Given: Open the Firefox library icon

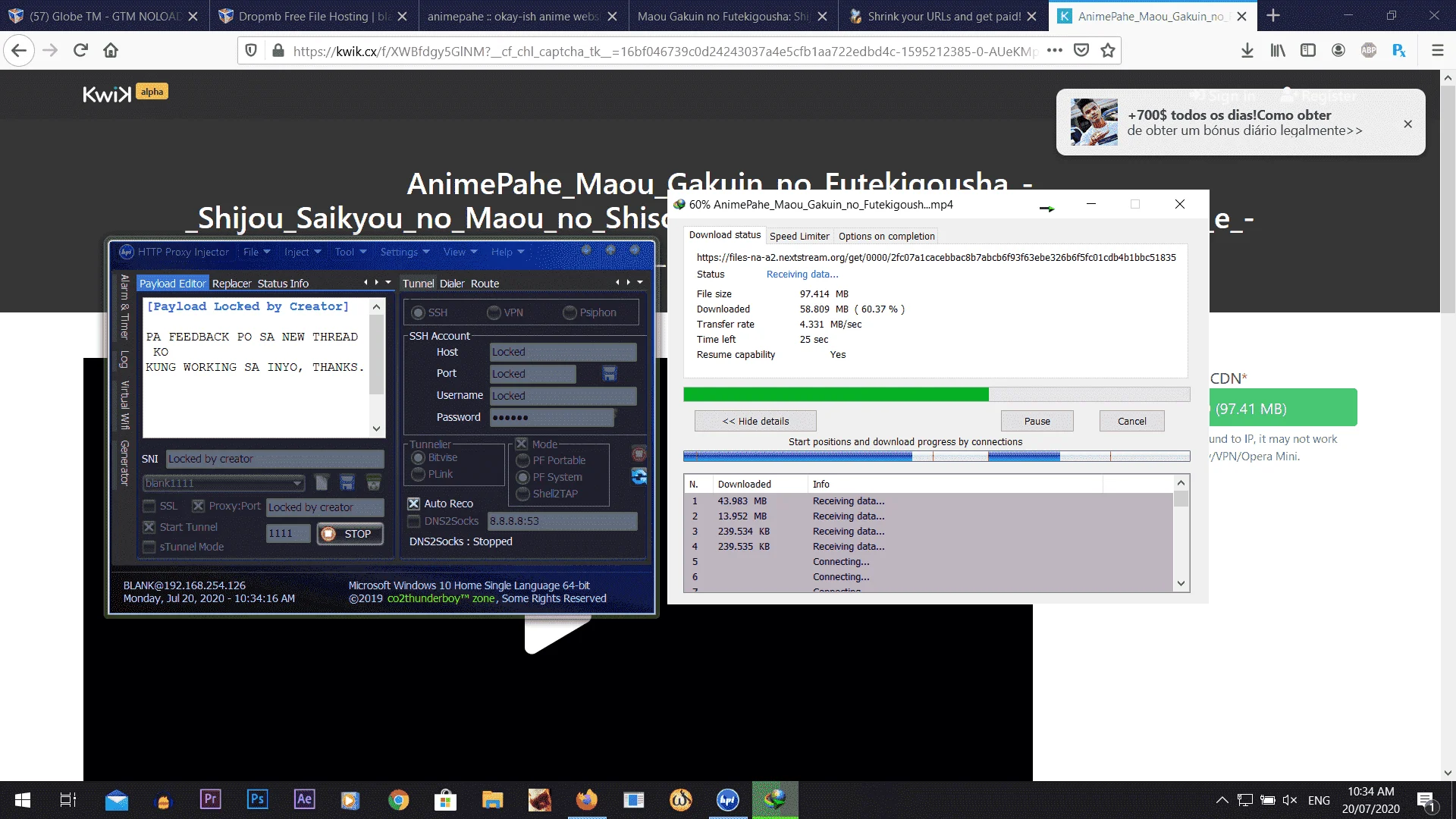Looking at the screenshot, I should (1278, 50).
